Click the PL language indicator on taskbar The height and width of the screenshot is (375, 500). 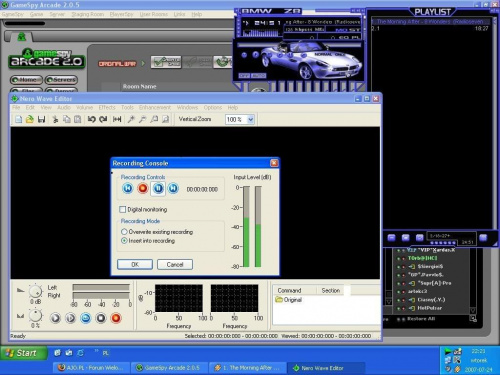coord(106,353)
